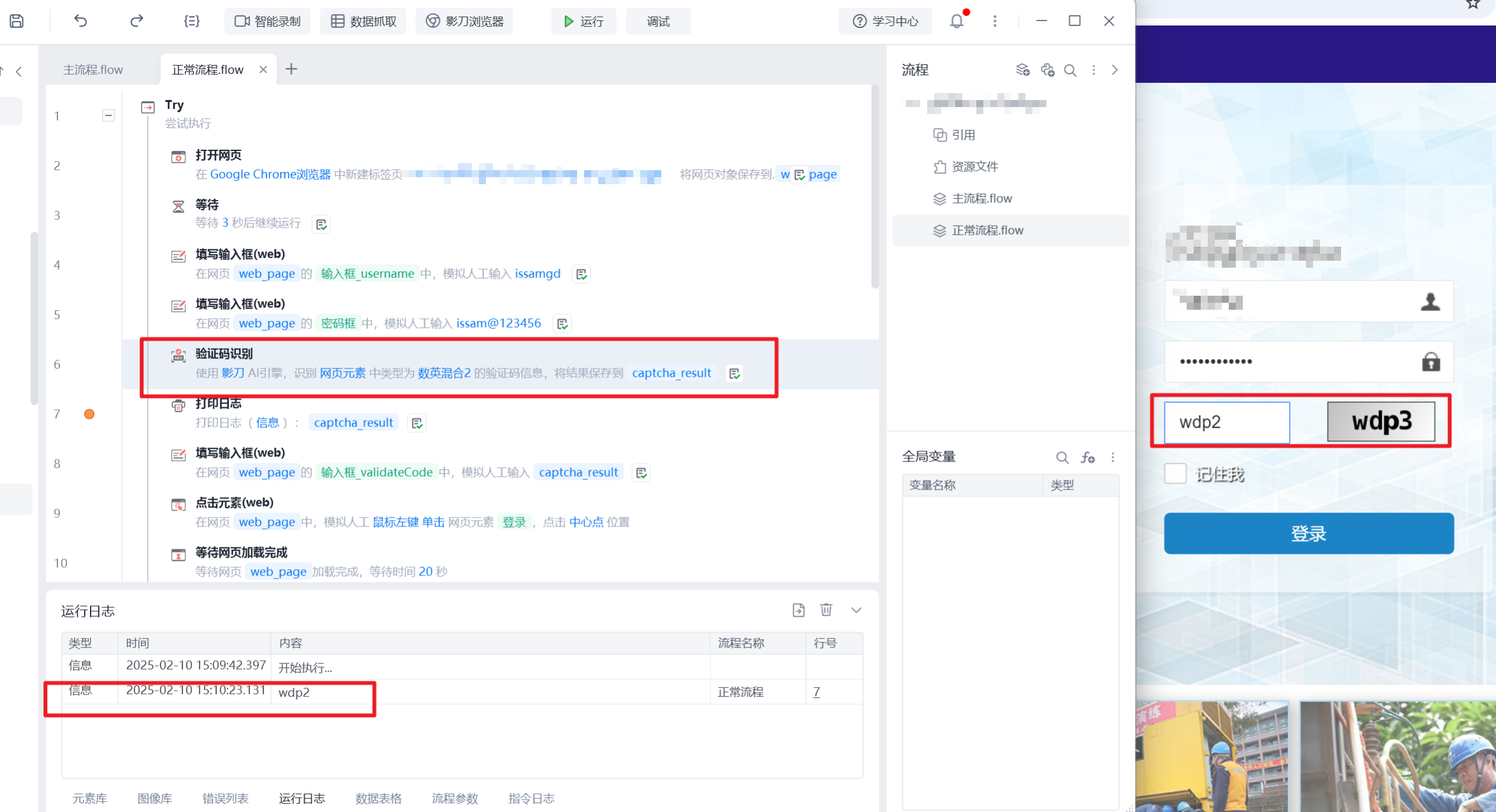This screenshot has height=812, width=1496.
Task: Collapse the 运行日志 panel chevron
Action: [856, 610]
